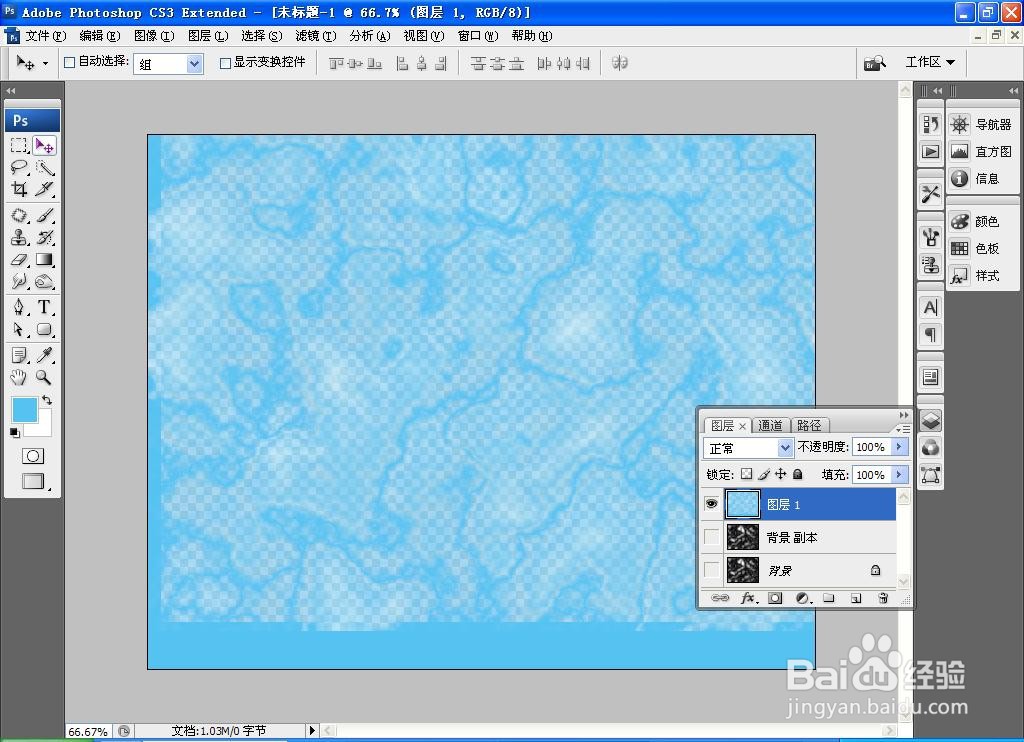The height and width of the screenshot is (742, 1024).
Task: Select the Notes tool
Action: (19, 355)
